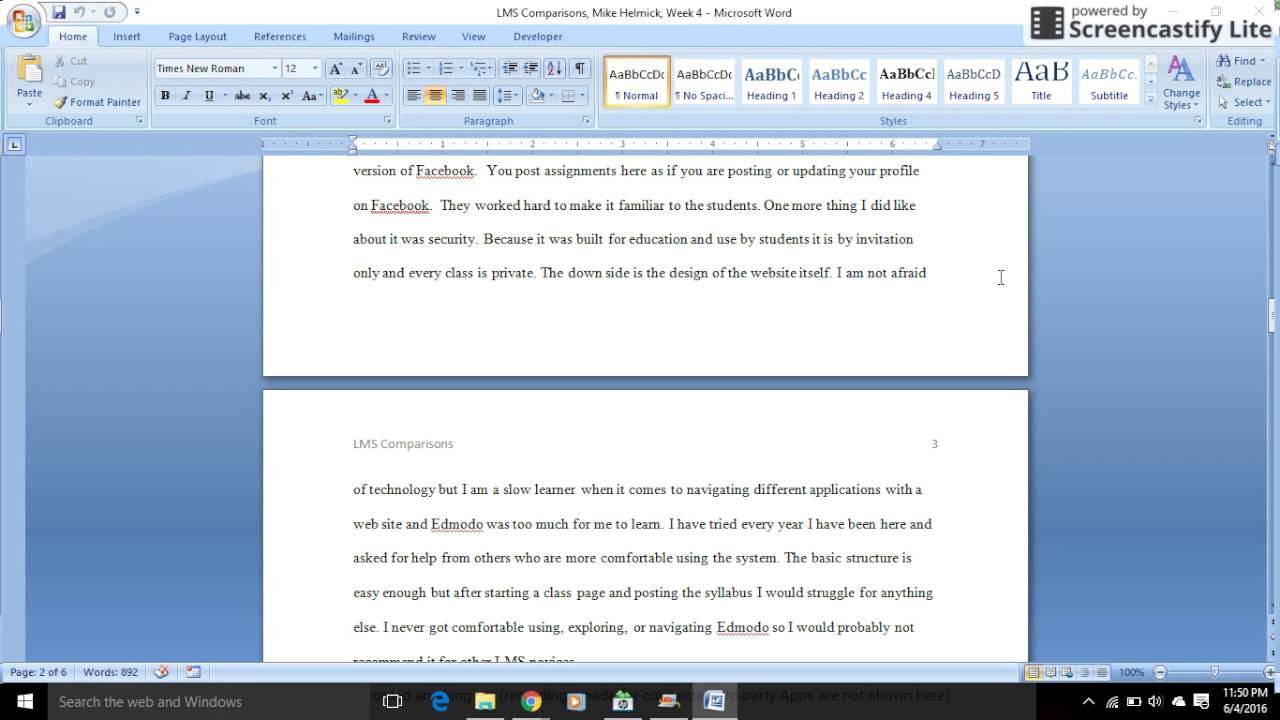Apply the Heading 1 style
The width and height of the screenshot is (1280, 720).
point(771,81)
